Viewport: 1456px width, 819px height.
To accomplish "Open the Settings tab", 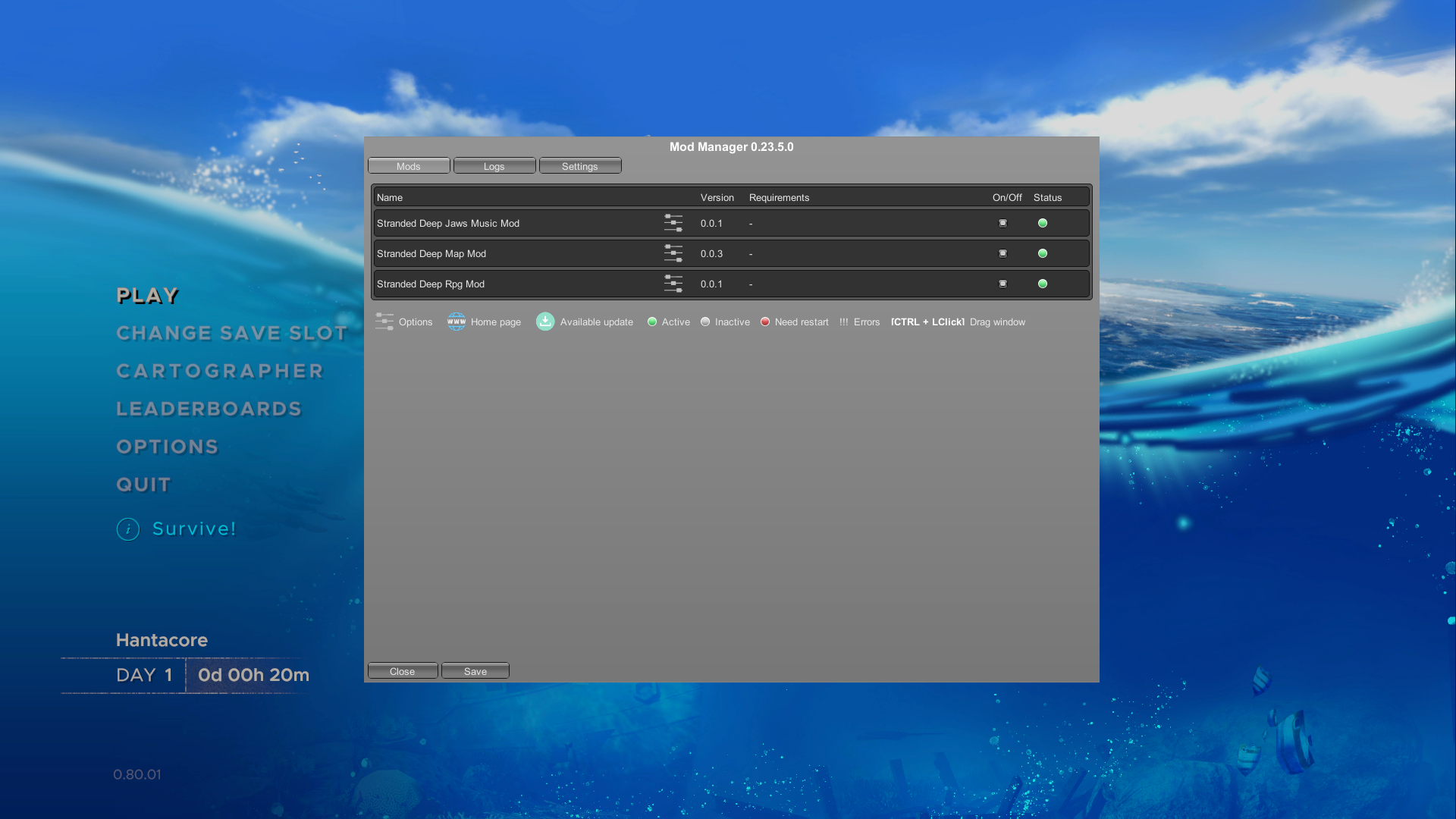I will click(x=579, y=166).
